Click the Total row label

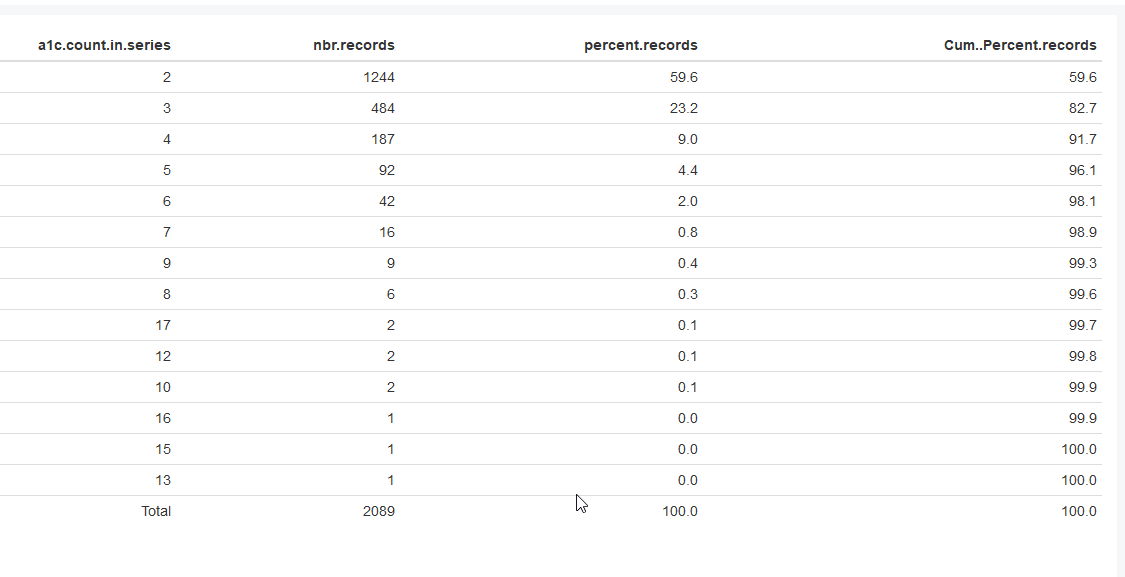pos(156,511)
